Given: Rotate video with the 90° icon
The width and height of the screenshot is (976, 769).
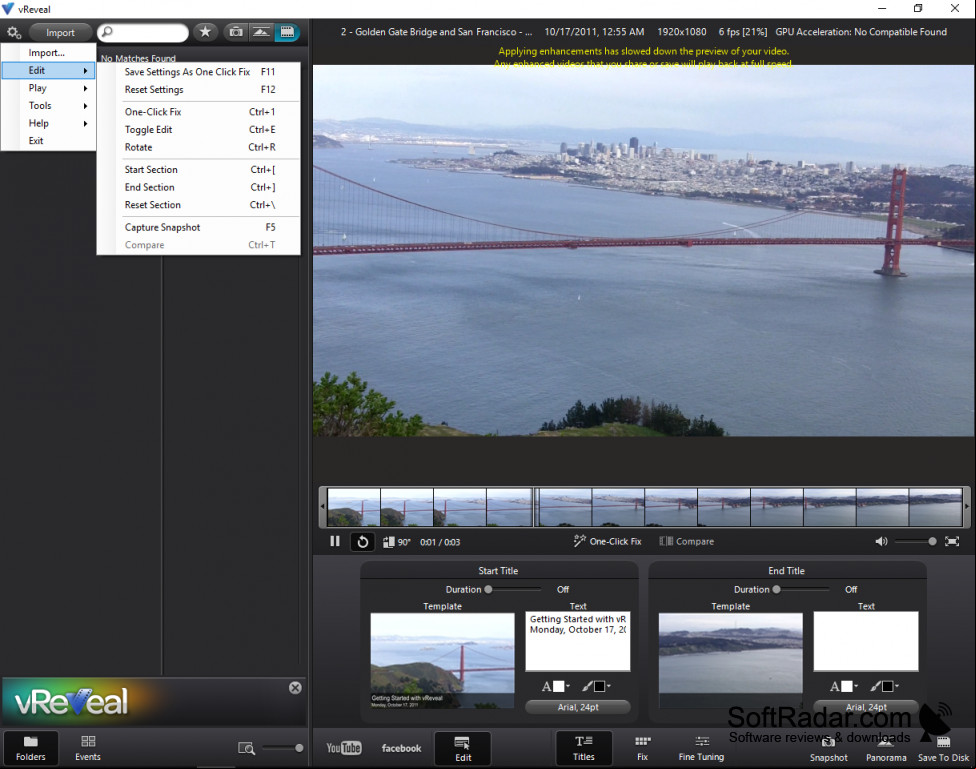Looking at the screenshot, I should click(396, 542).
